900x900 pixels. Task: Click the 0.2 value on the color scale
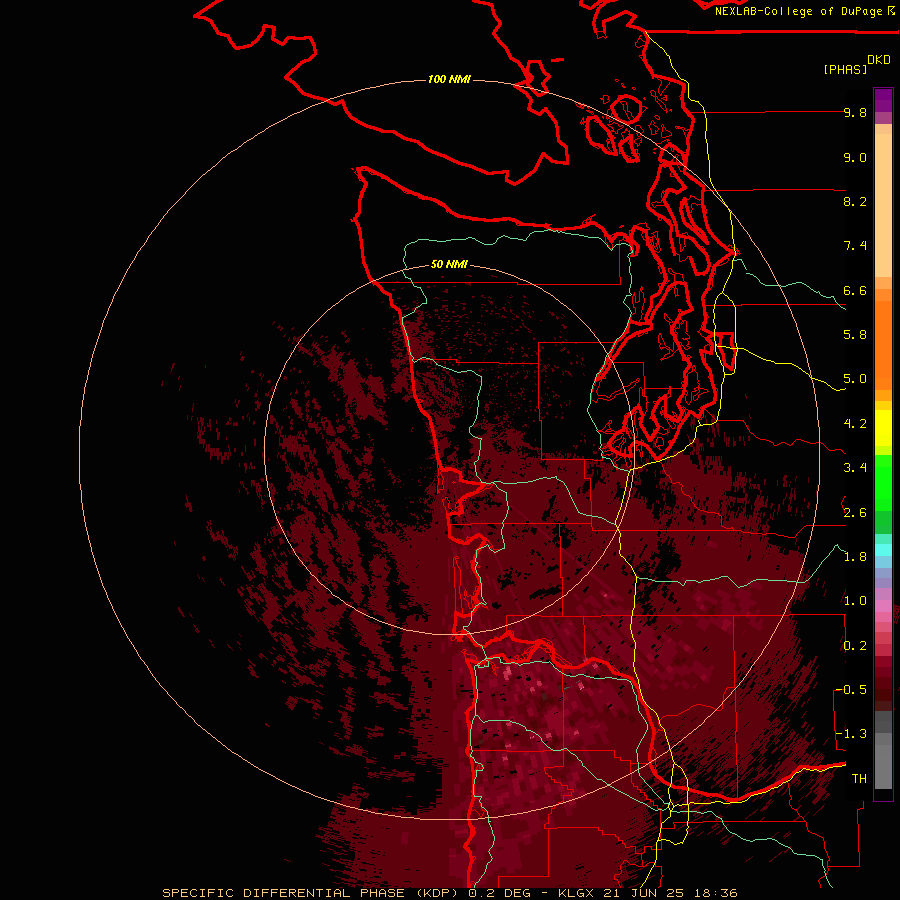click(x=855, y=646)
